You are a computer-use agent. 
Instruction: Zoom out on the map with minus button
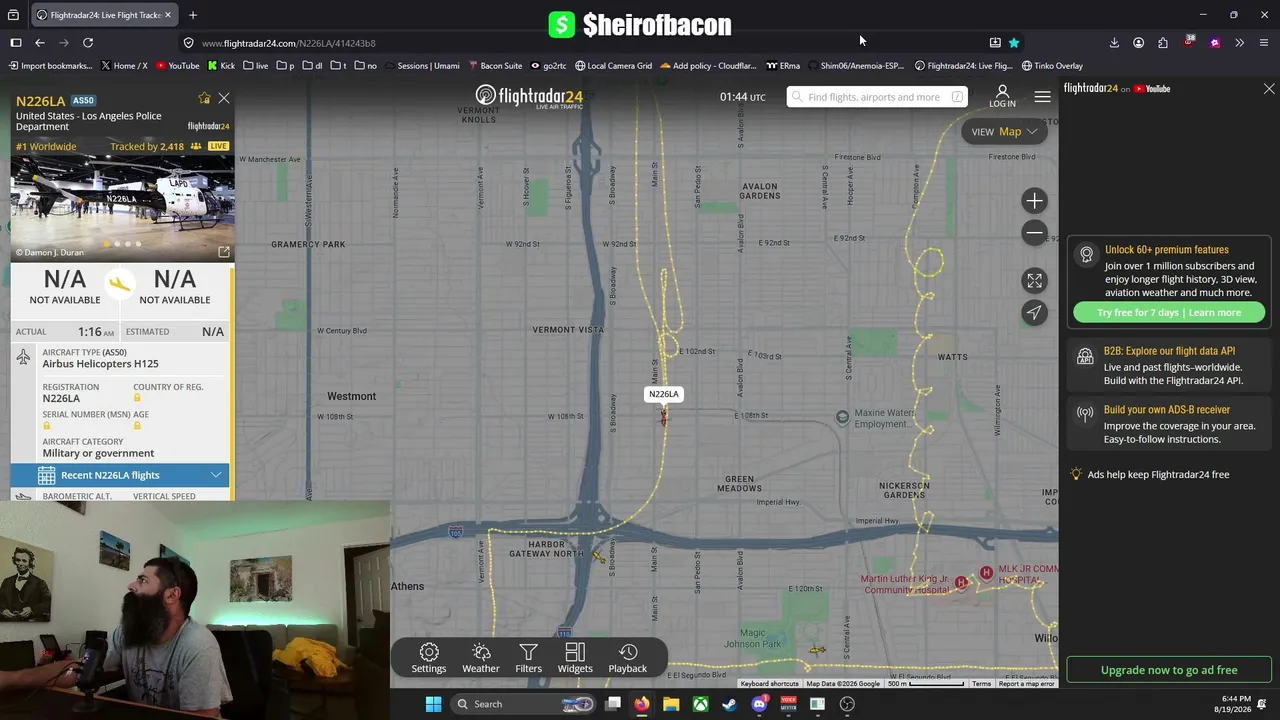(x=1034, y=233)
